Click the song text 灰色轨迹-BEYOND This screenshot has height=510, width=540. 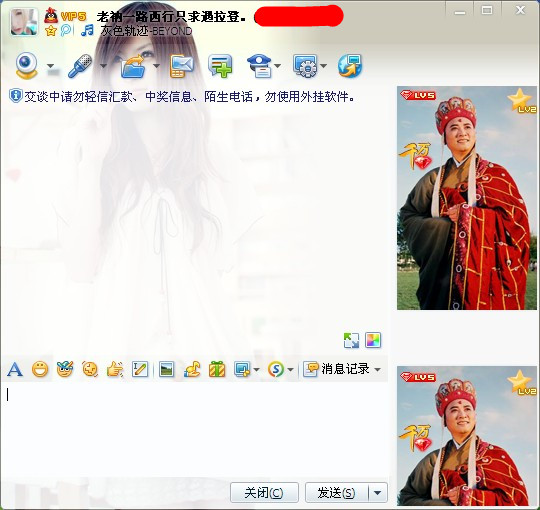pos(146,31)
